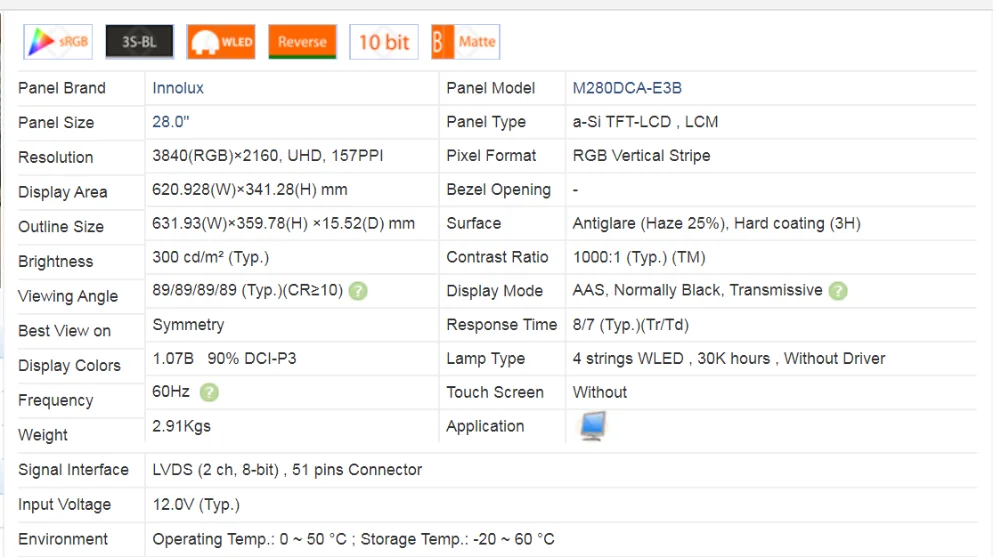
Task: Click the 3S-BL backlight badge
Action: tap(140, 42)
